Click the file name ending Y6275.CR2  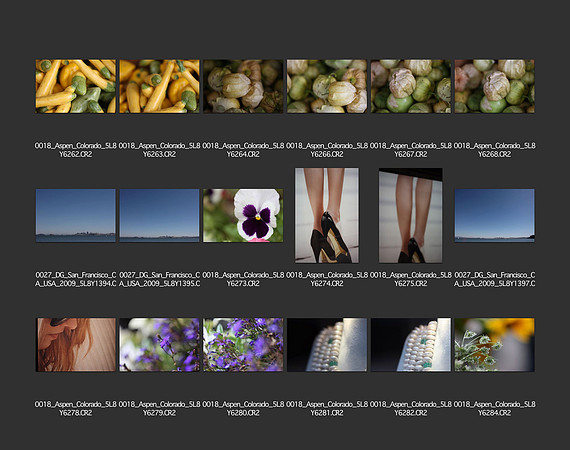click(411, 279)
